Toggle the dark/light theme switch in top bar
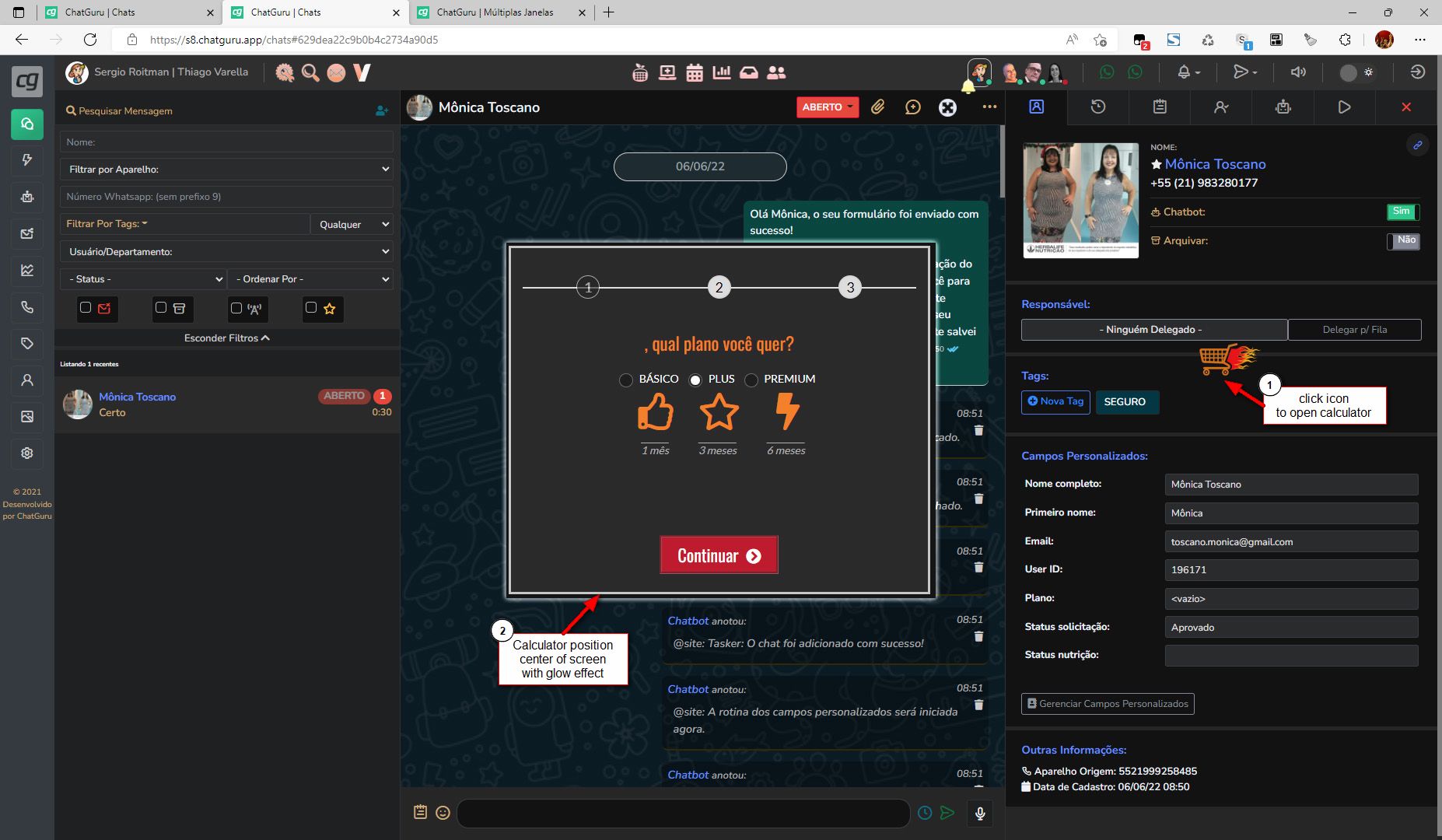 (x=1358, y=72)
